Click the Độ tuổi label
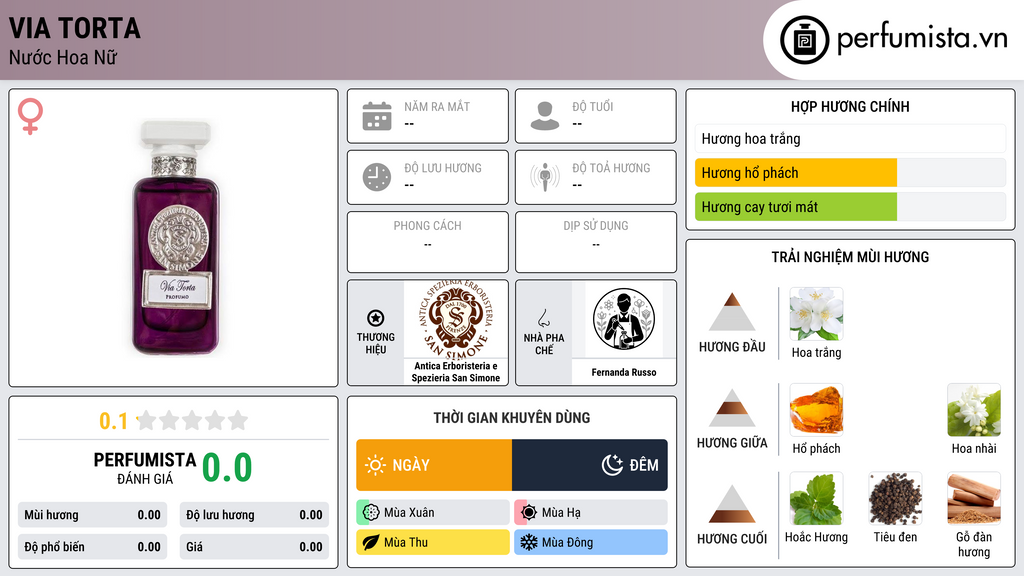 593,106
